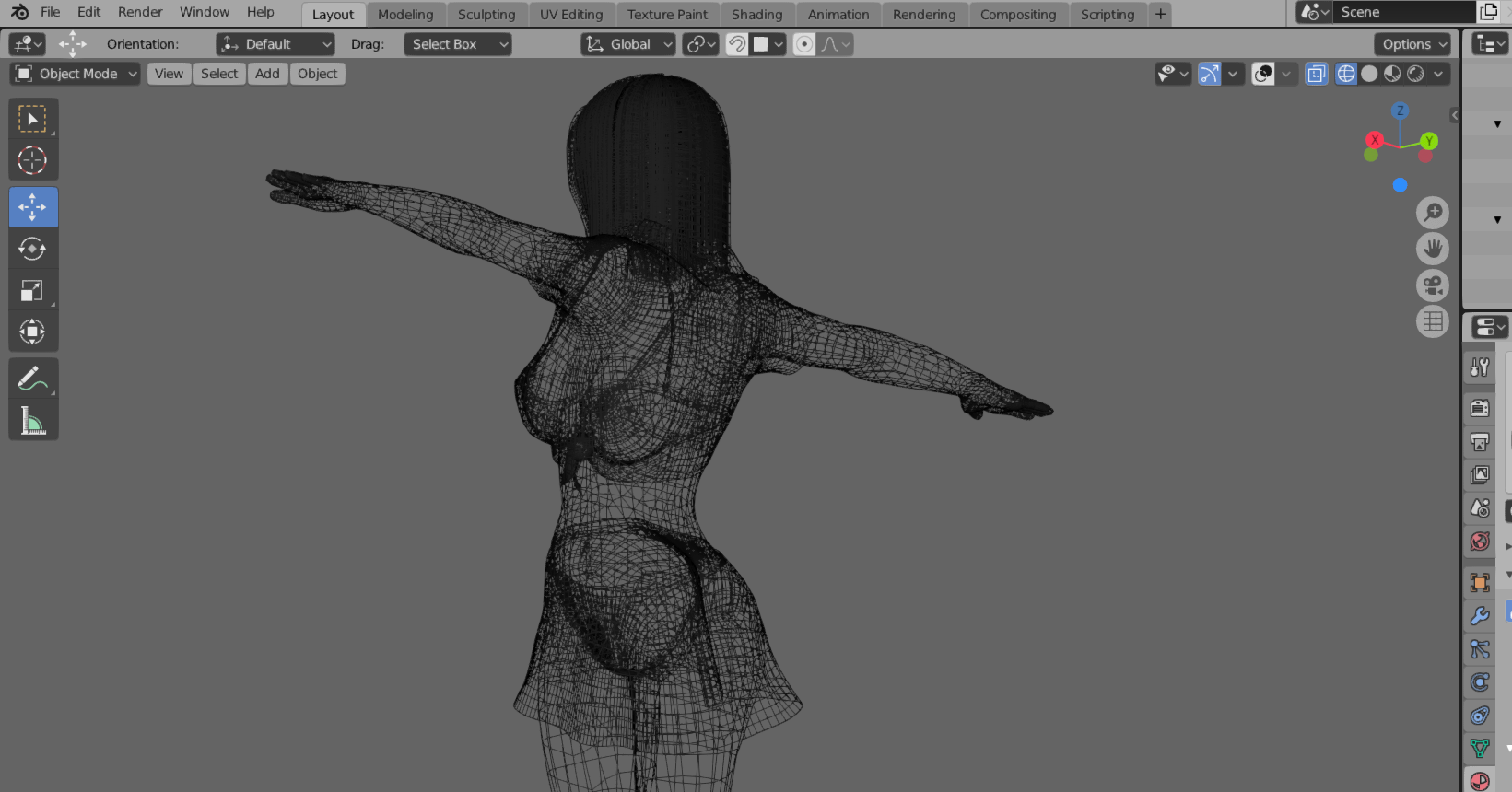The width and height of the screenshot is (1512, 792).
Task: Enable snapping magnet toggle
Action: pos(737,44)
